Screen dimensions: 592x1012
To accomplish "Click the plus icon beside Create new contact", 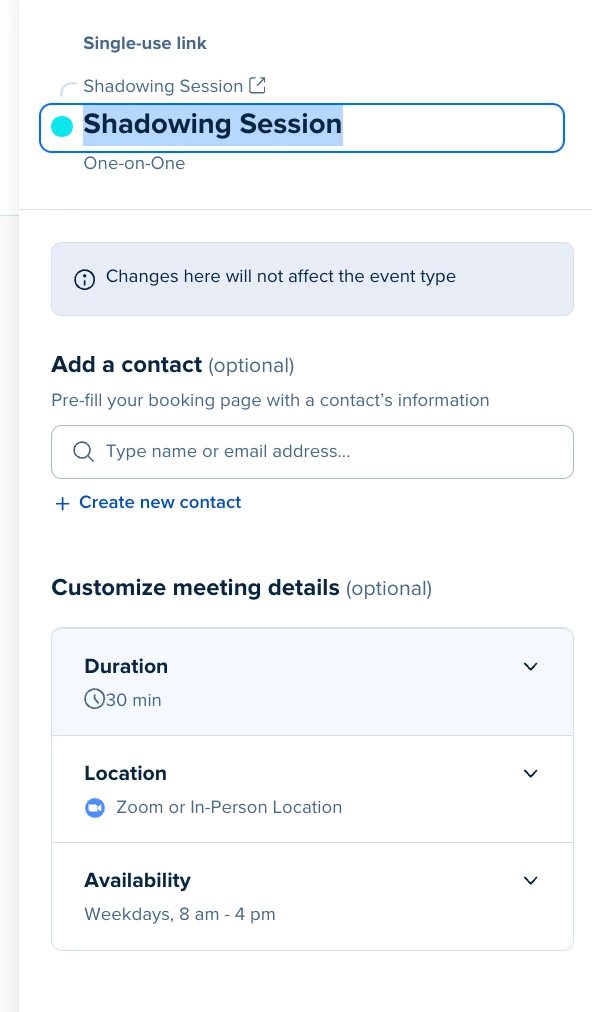I will click(63, 503).
